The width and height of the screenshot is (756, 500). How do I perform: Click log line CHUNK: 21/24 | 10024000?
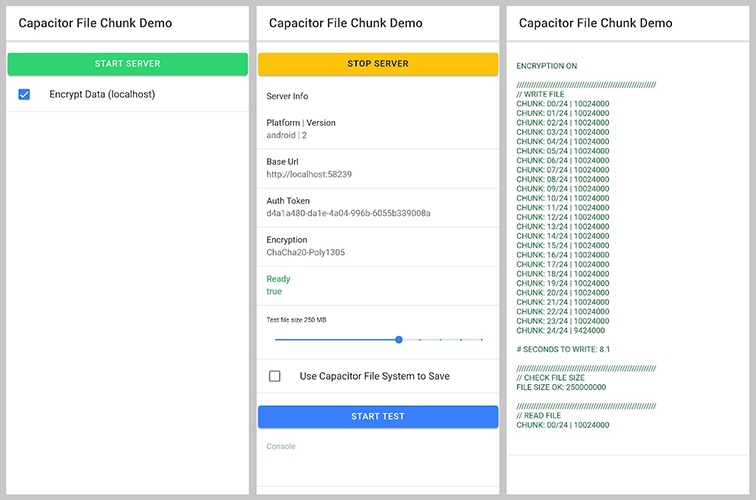(x=563, y=302)
